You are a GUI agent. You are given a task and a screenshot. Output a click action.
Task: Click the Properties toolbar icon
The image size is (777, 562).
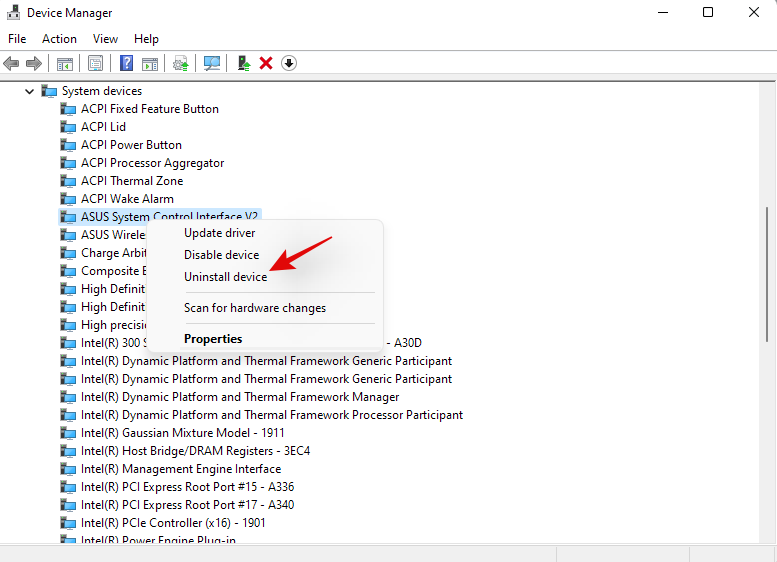(95, 63)
